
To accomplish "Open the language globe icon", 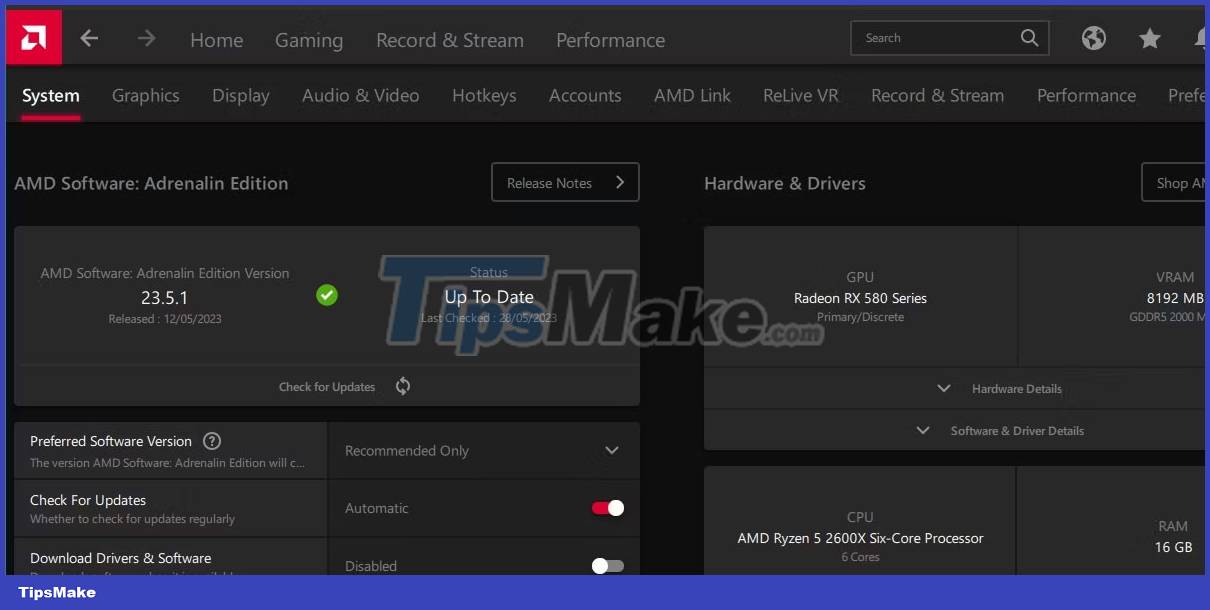I will [1093, 38].
